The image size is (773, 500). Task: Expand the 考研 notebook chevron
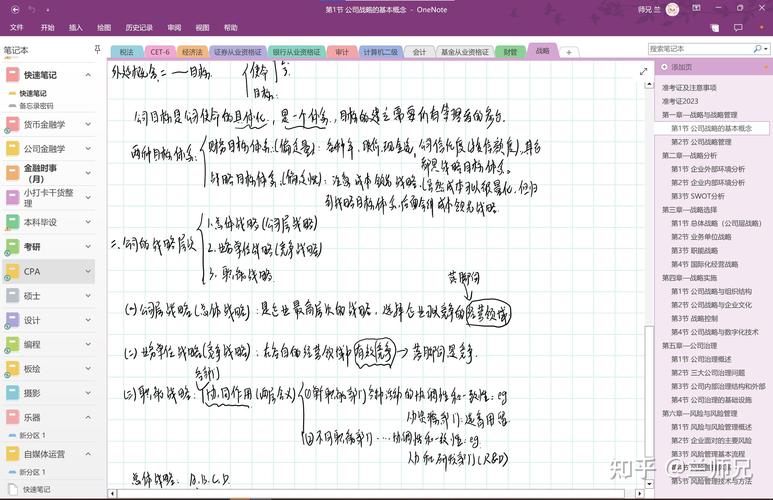(88, 246)
